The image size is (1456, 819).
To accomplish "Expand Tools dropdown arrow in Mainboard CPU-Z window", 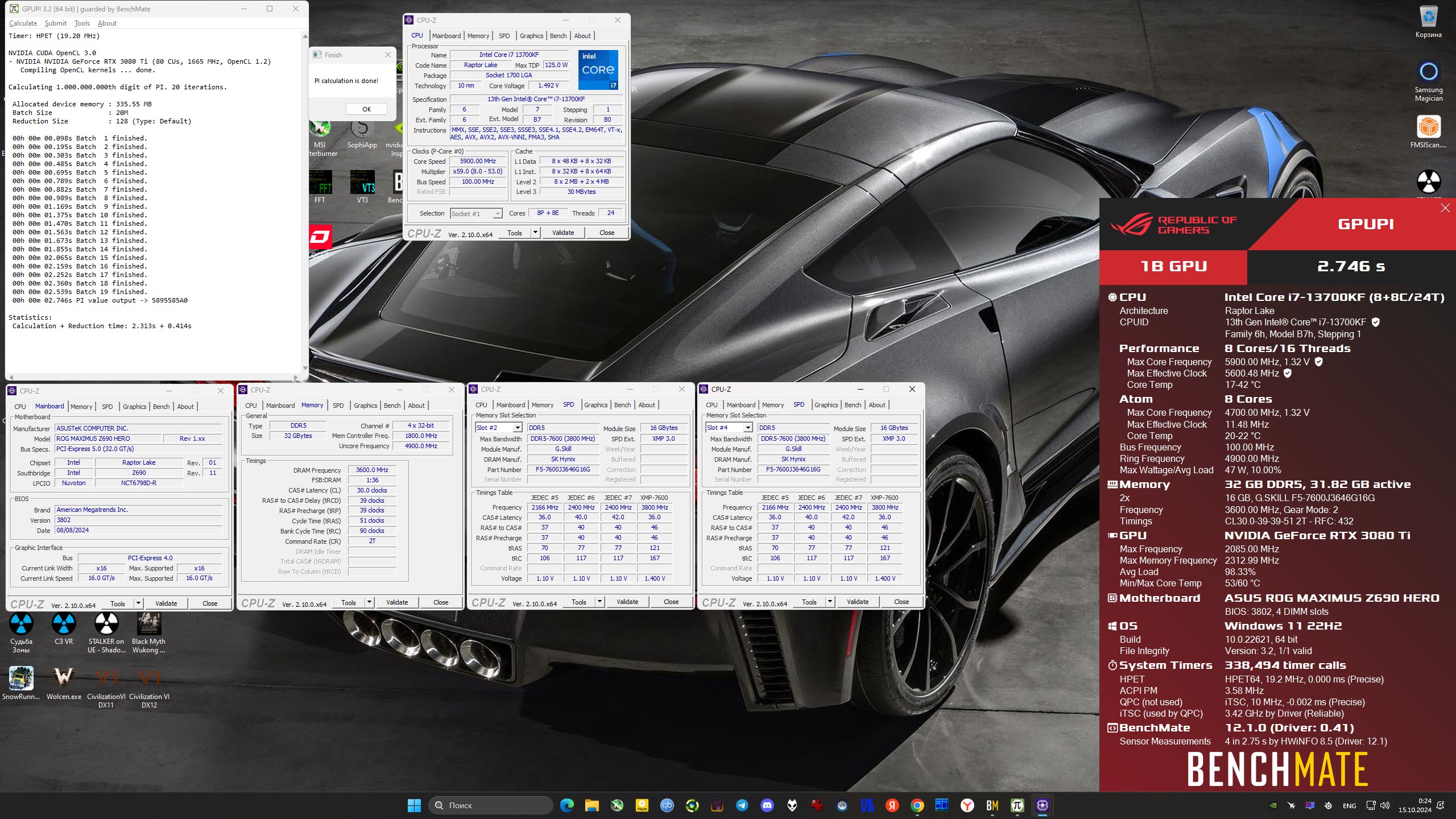I will click(x=138, y=603).
